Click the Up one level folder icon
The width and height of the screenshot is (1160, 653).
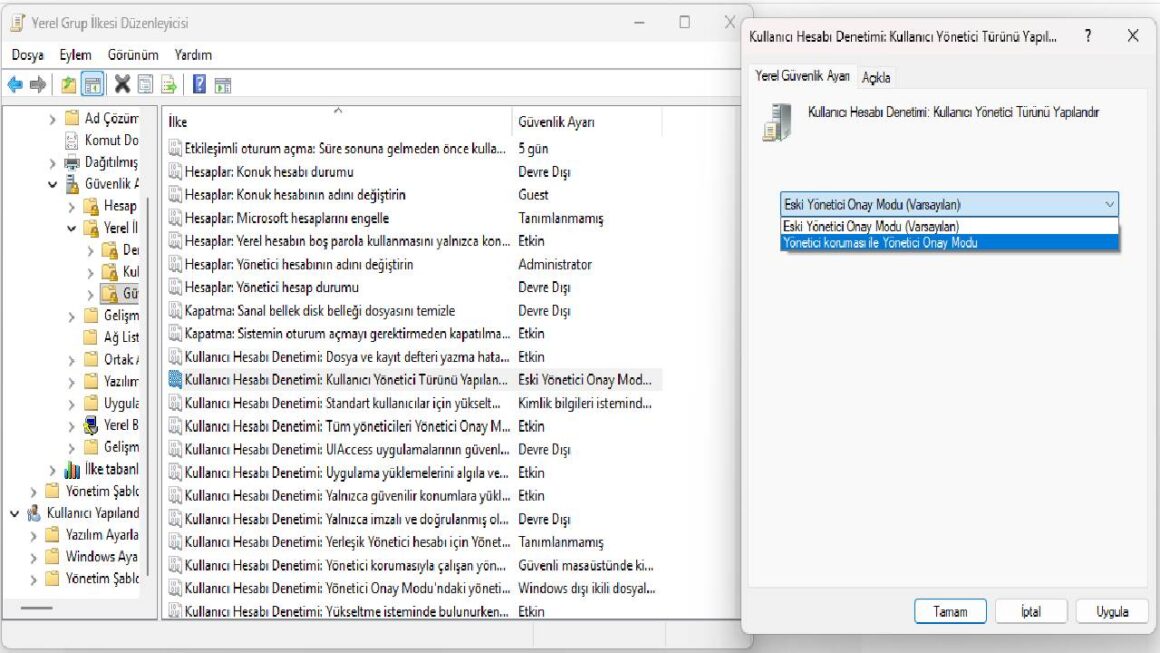click(x=69, y=85)
